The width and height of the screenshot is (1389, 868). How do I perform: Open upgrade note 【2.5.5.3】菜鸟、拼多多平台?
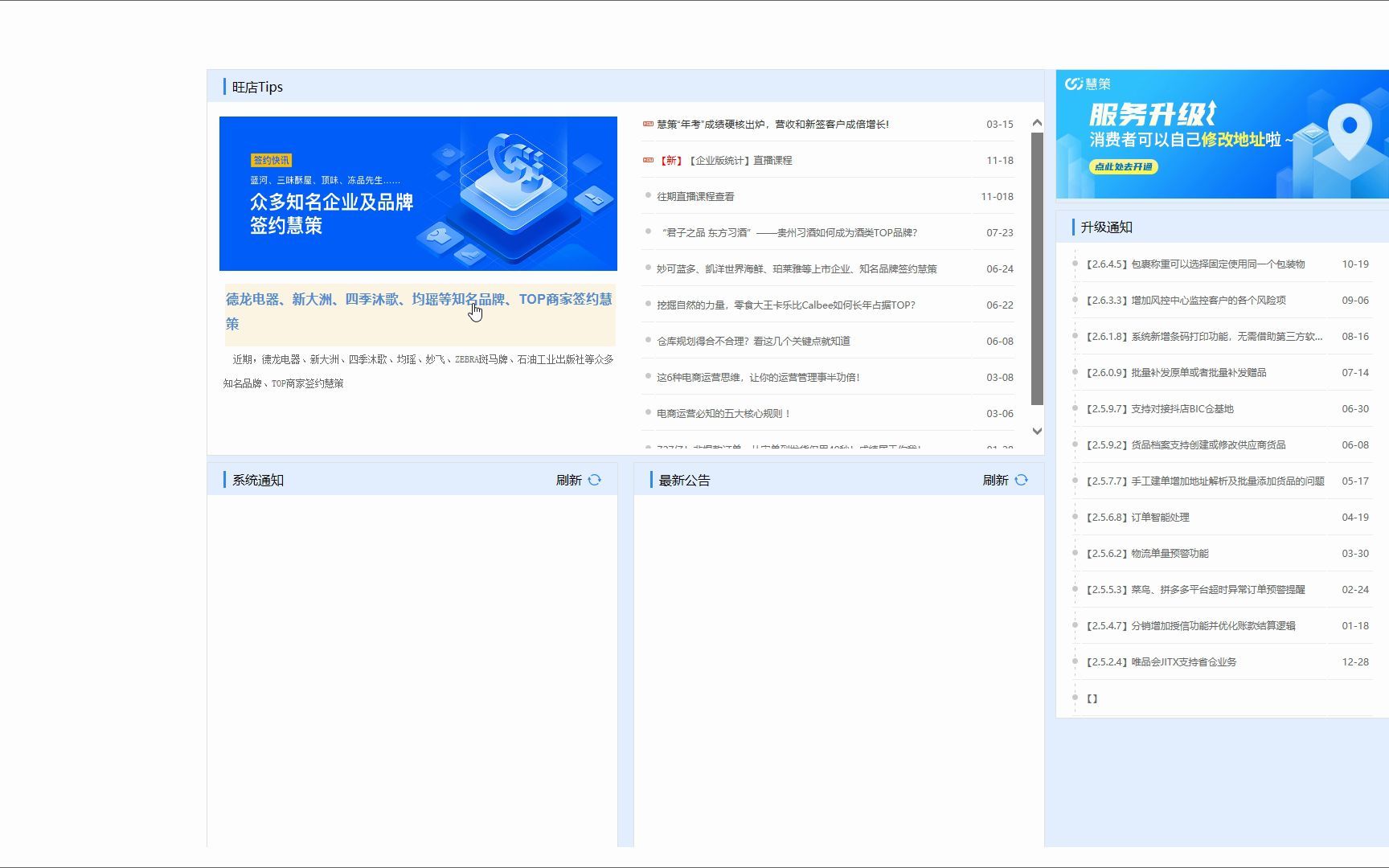tap(1195, 589)
